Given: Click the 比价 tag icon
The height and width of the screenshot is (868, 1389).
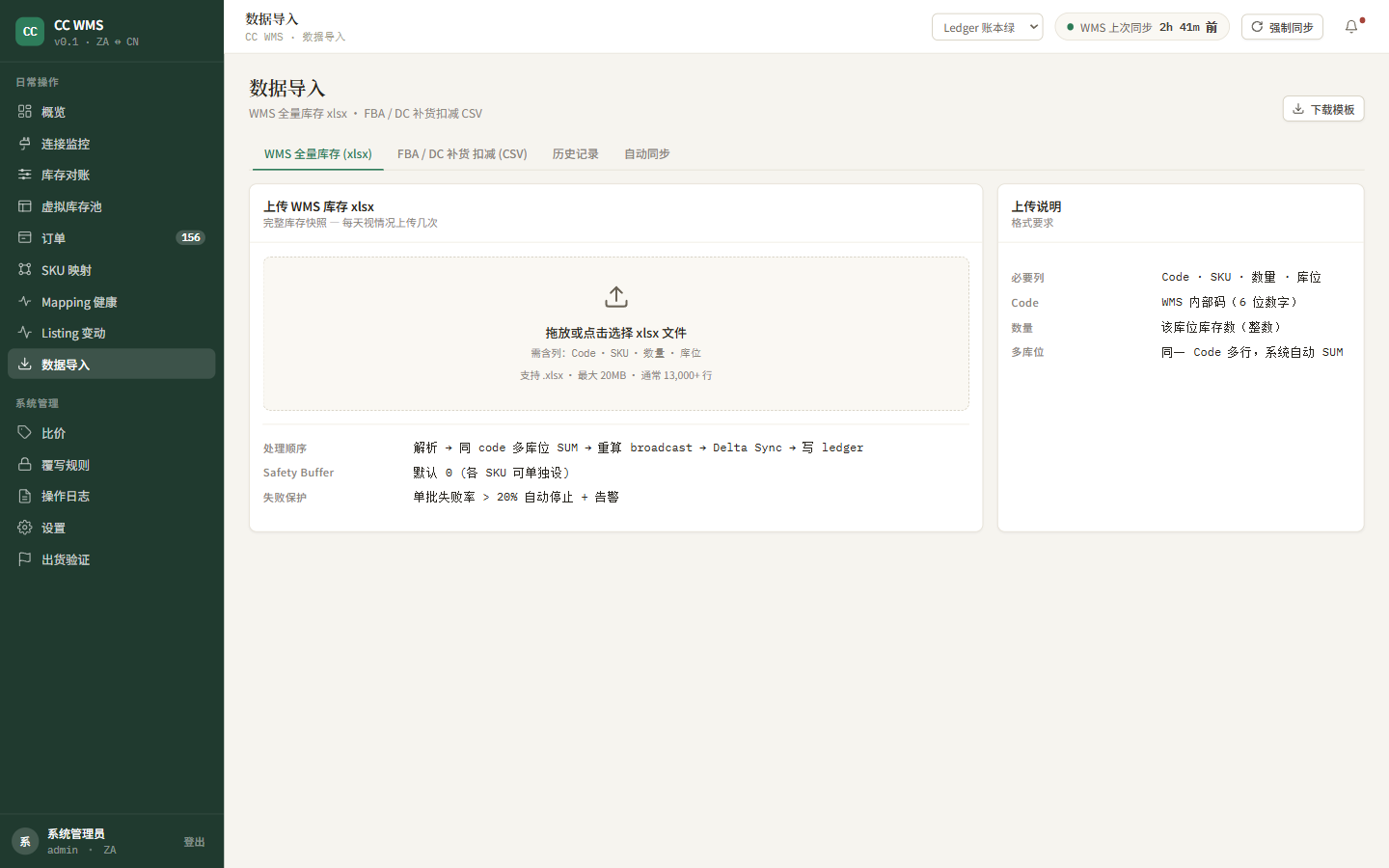Looking at the screenshot, I should point(25,433).
